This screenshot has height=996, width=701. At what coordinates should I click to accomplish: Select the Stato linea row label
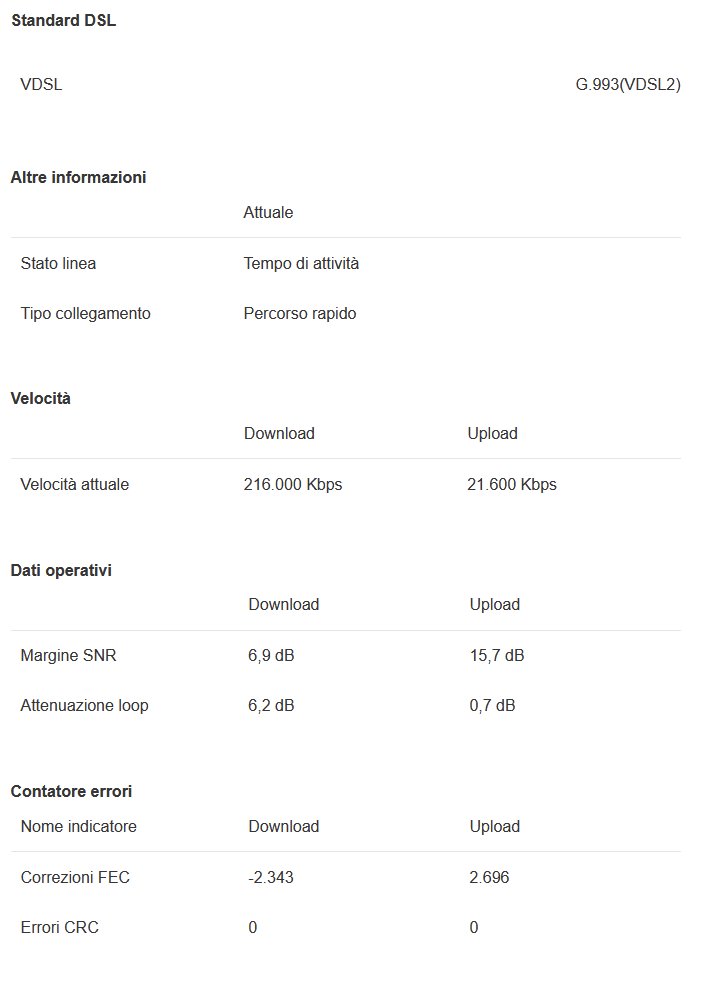point(58,264)
